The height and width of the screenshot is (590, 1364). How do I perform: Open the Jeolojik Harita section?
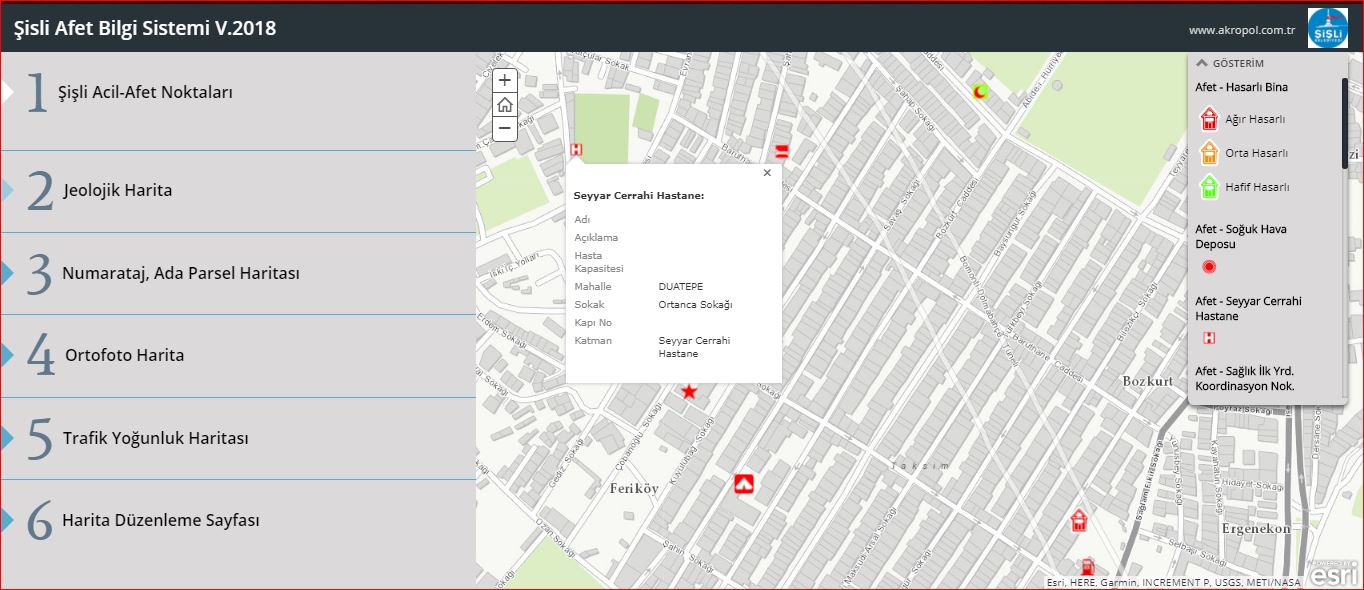tap(117, 190)
